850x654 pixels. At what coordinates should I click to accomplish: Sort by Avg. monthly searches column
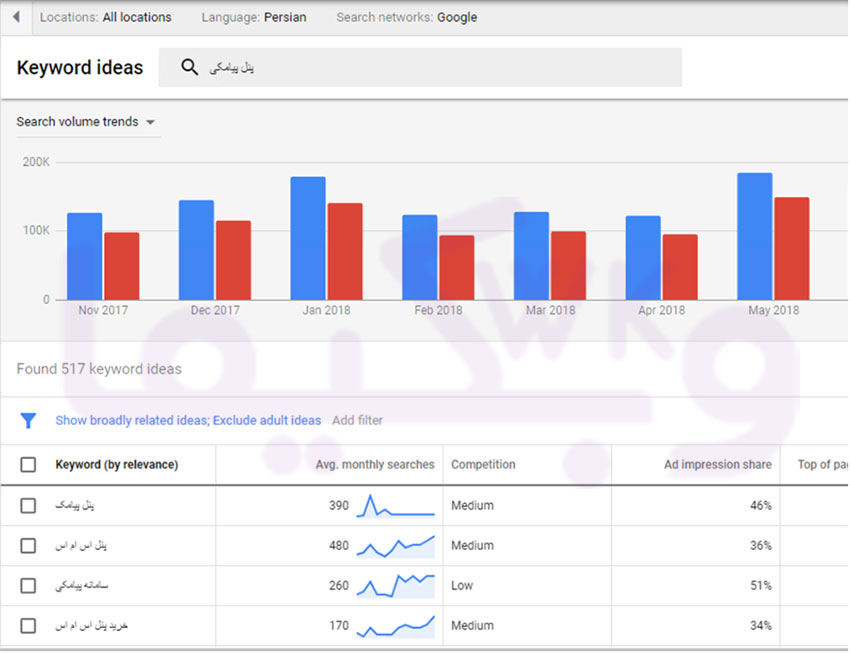tap(375, 465)
